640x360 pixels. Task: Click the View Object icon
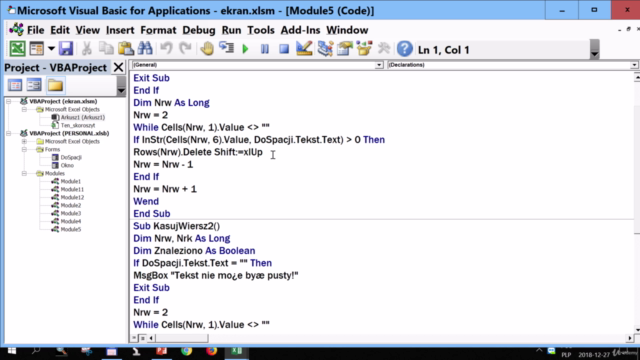coord(34,85)
